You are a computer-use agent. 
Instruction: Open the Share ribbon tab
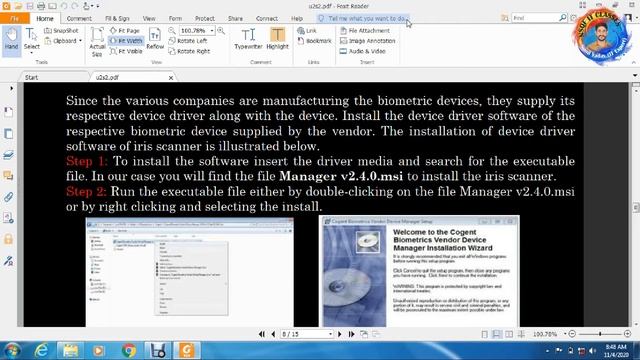235,18
